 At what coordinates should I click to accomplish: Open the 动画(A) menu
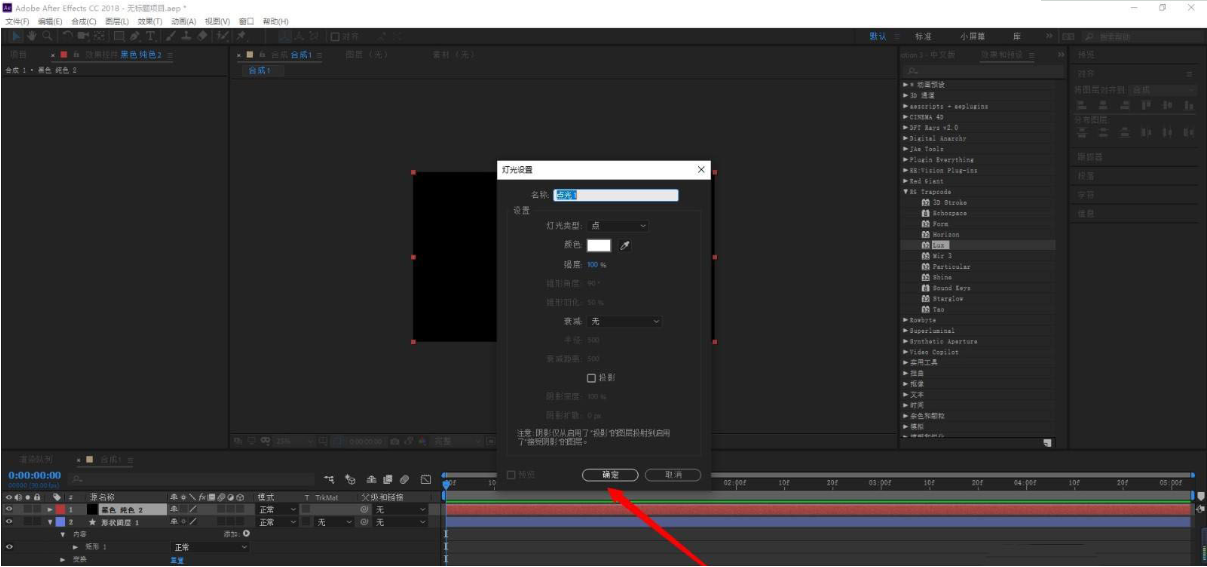click(x=184, y=21)
